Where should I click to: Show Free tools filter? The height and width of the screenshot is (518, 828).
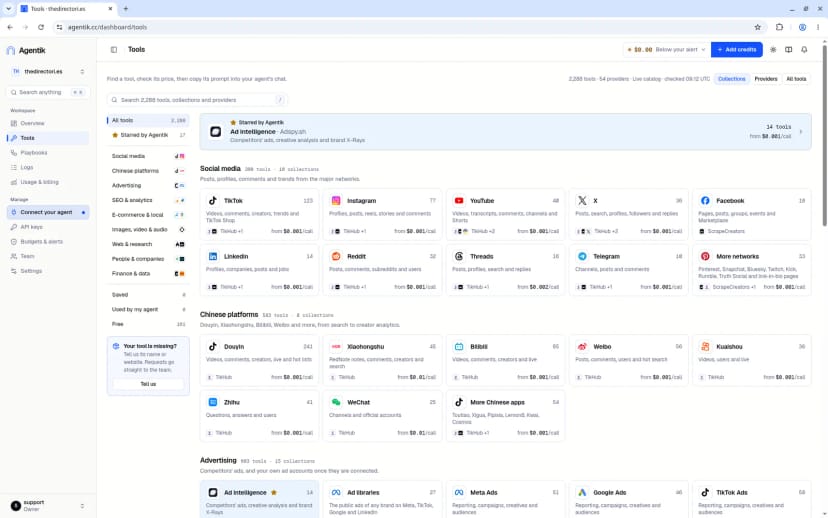(x=148, y=324)
